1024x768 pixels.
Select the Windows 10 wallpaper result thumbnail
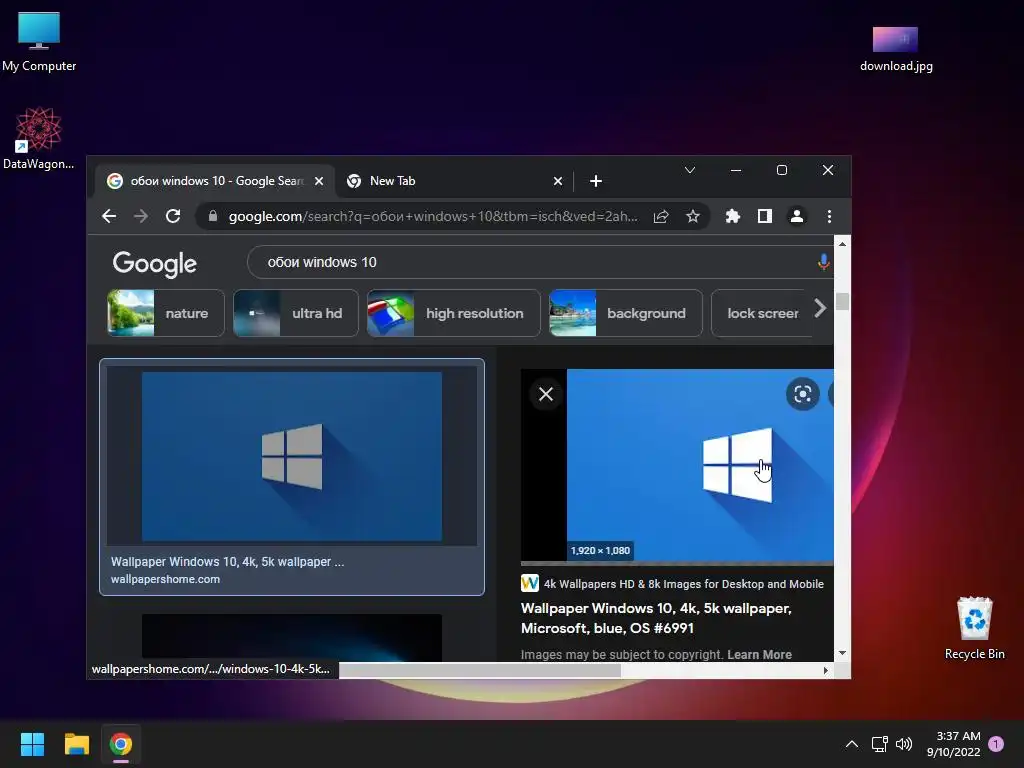tap(291, 456)
